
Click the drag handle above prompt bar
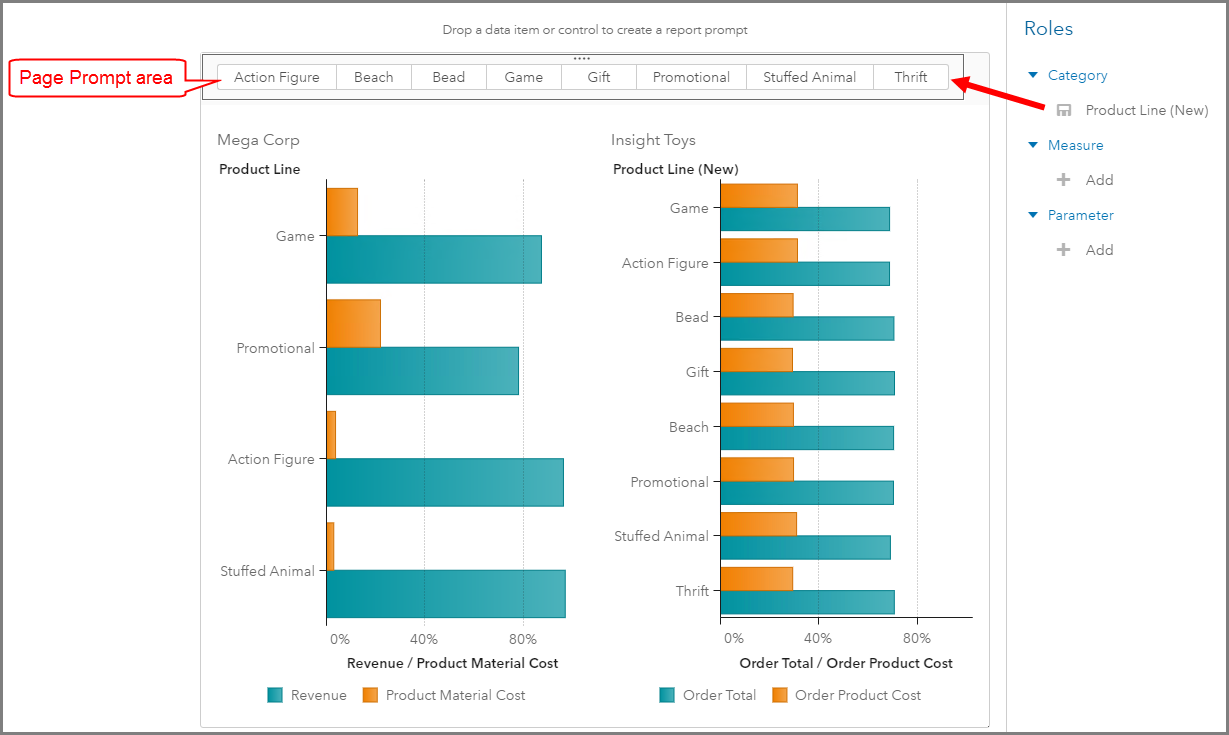582,59
